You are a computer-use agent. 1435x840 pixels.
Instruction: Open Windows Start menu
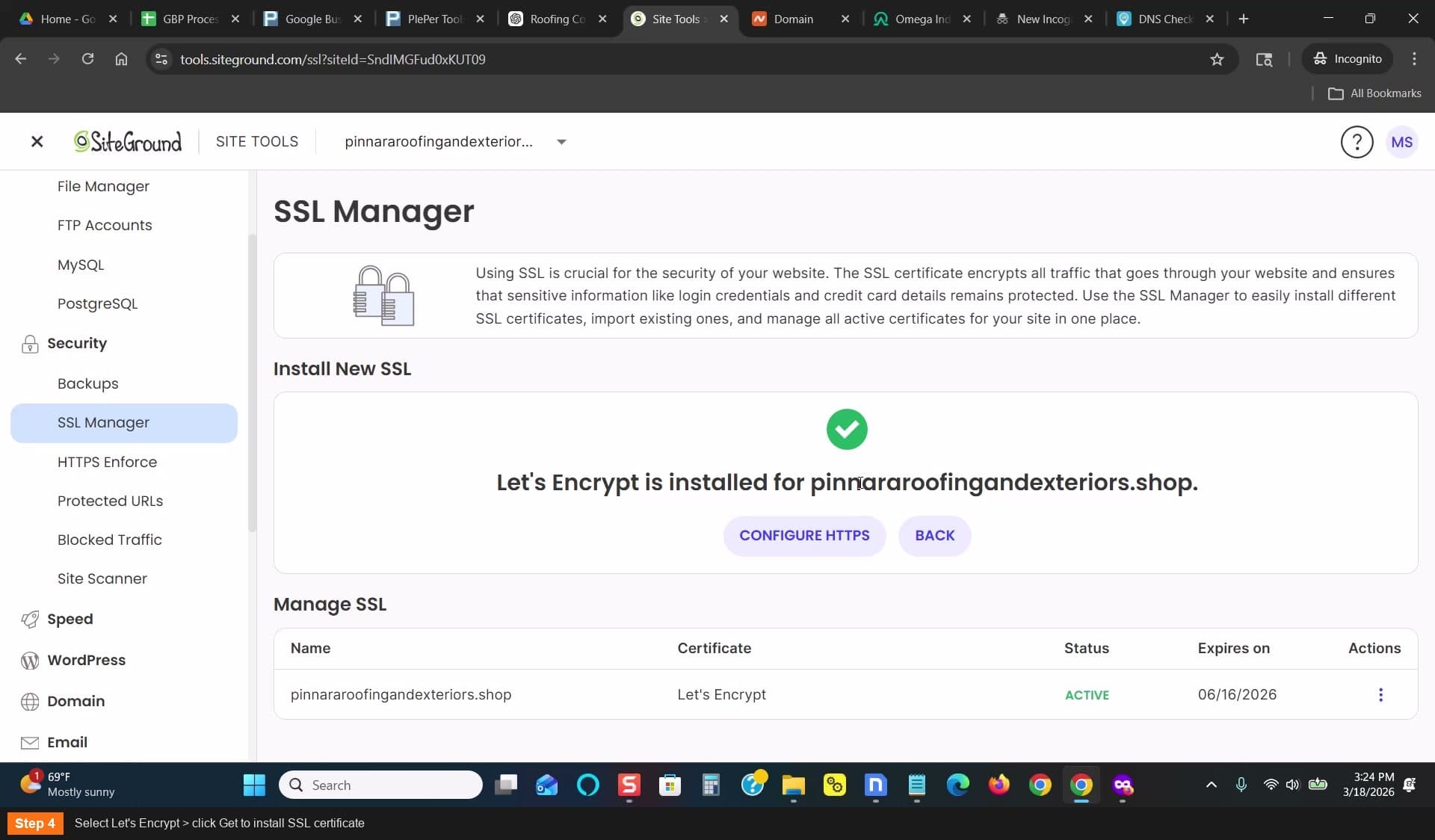[254, 785]
